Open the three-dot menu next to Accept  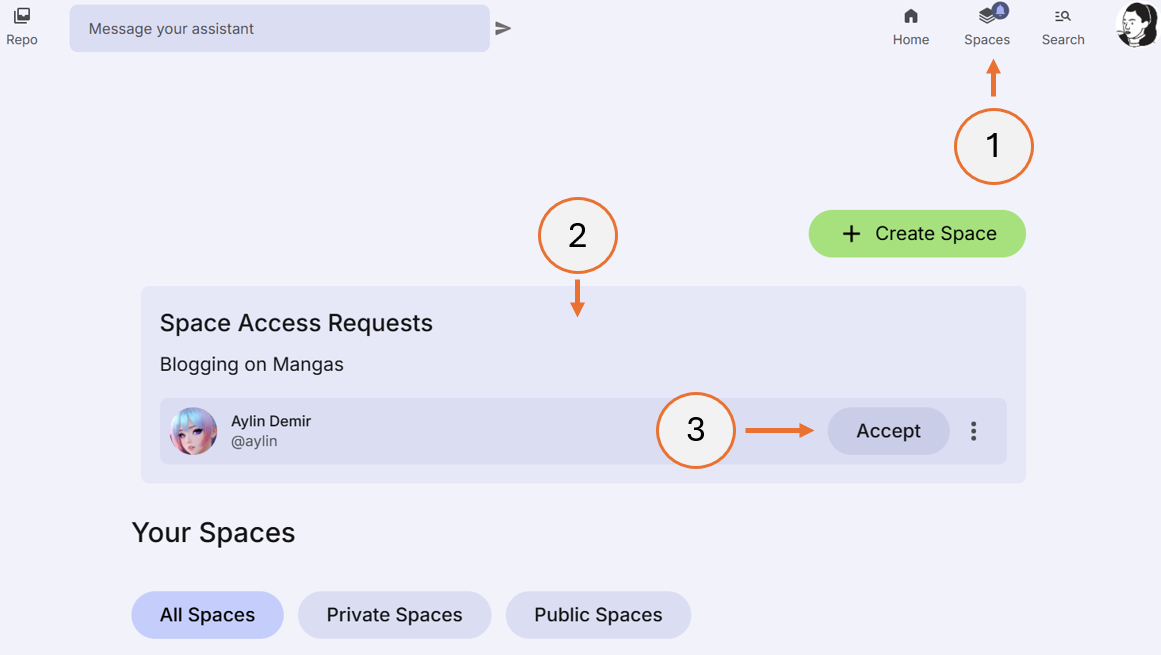tap(973, 431)
